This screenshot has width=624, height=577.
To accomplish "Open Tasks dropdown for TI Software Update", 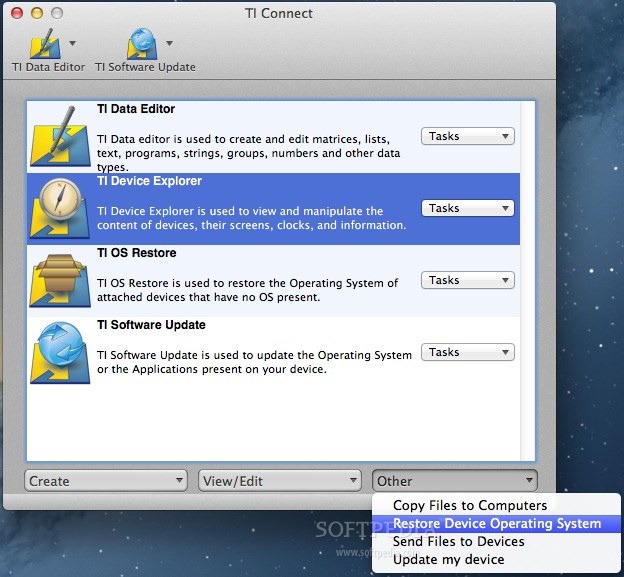I will pos(468,352).
